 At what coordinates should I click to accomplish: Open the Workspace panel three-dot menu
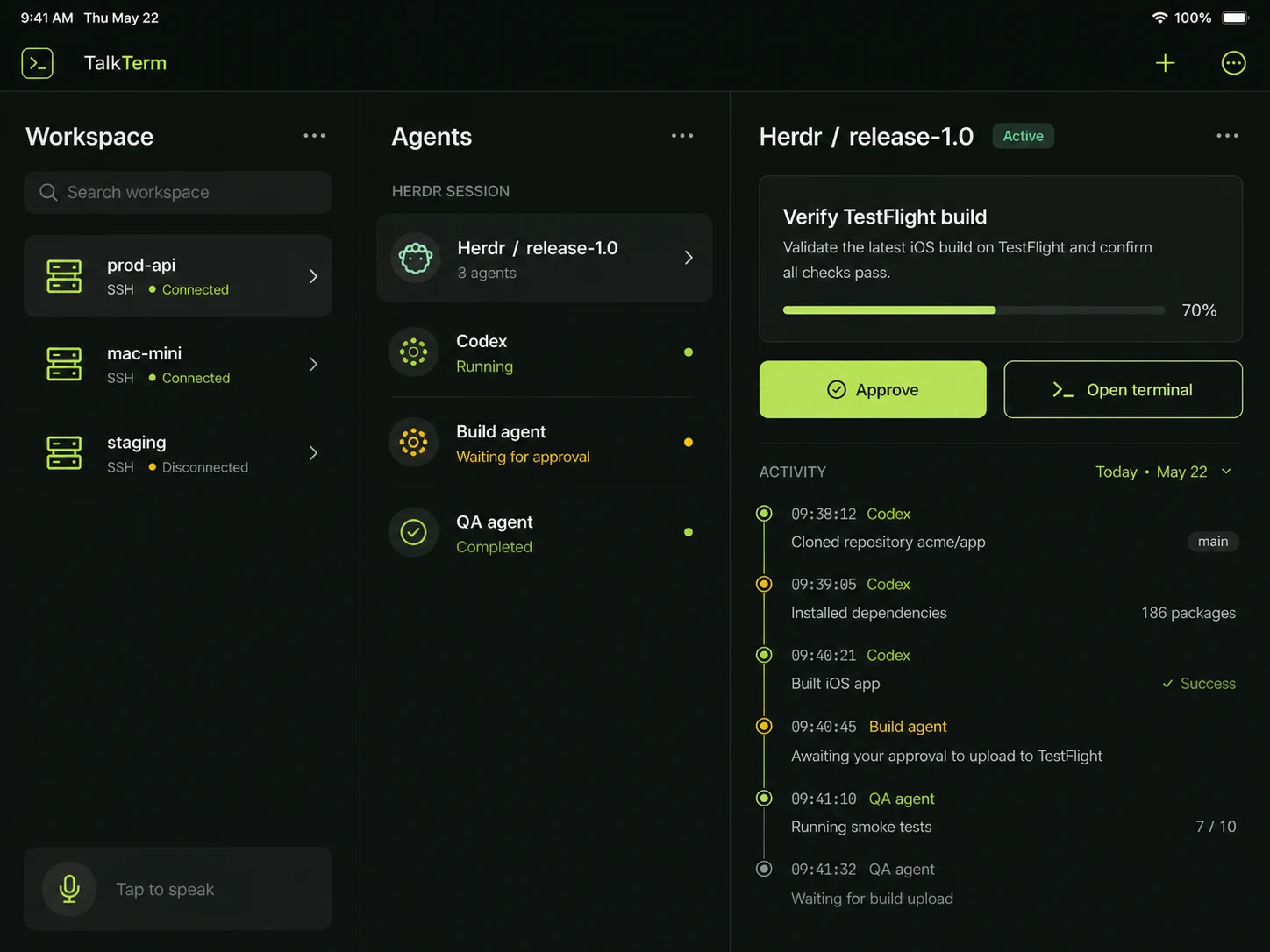[x=314, y=136]
